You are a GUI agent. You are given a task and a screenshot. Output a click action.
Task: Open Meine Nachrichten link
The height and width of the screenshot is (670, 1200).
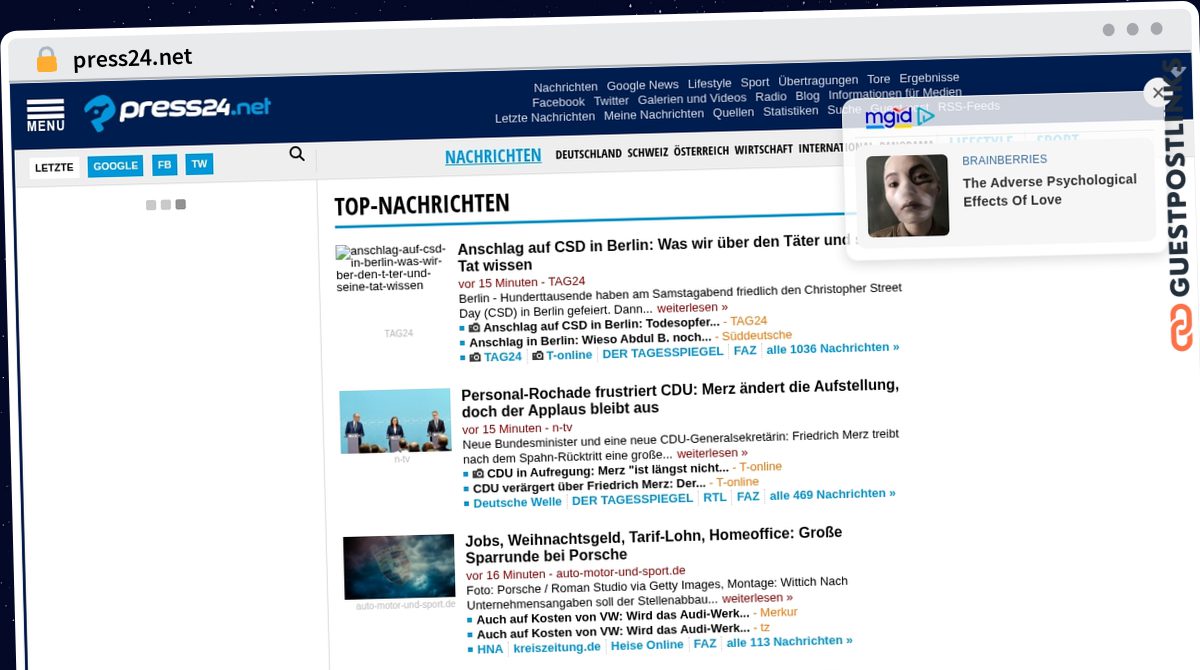654,114
